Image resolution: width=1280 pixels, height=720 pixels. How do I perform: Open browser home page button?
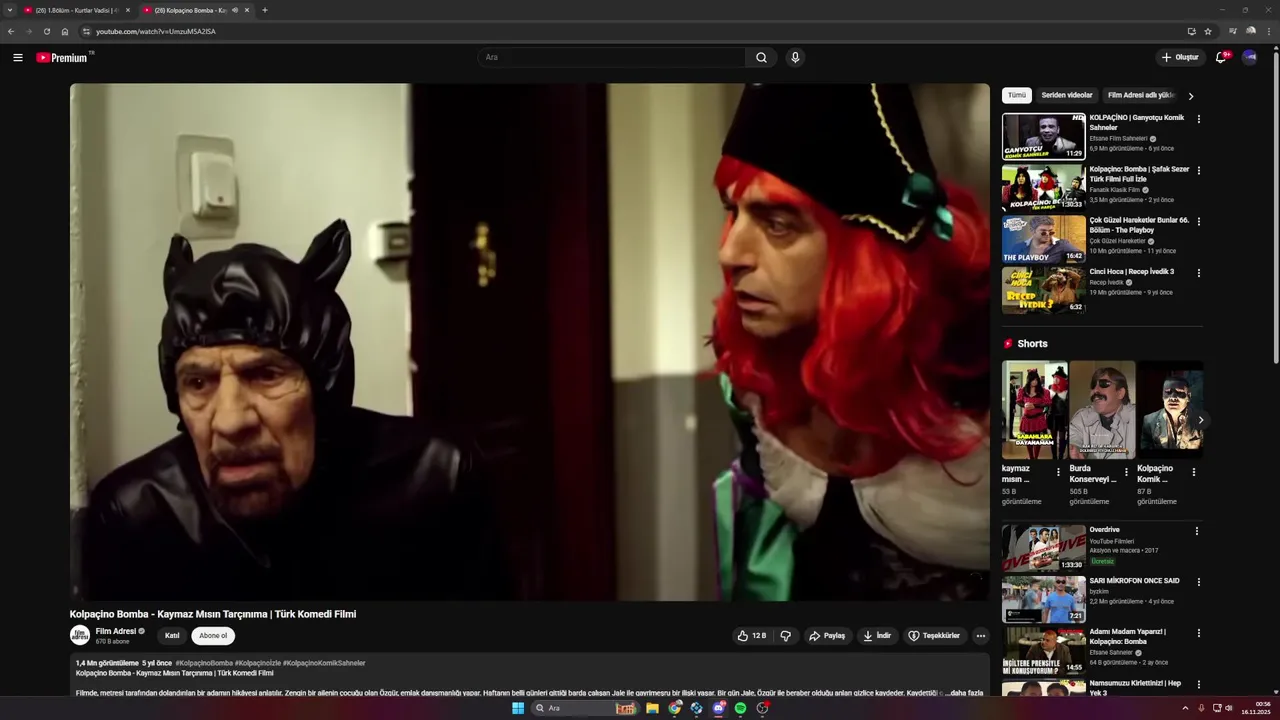[x=65, y=31]
